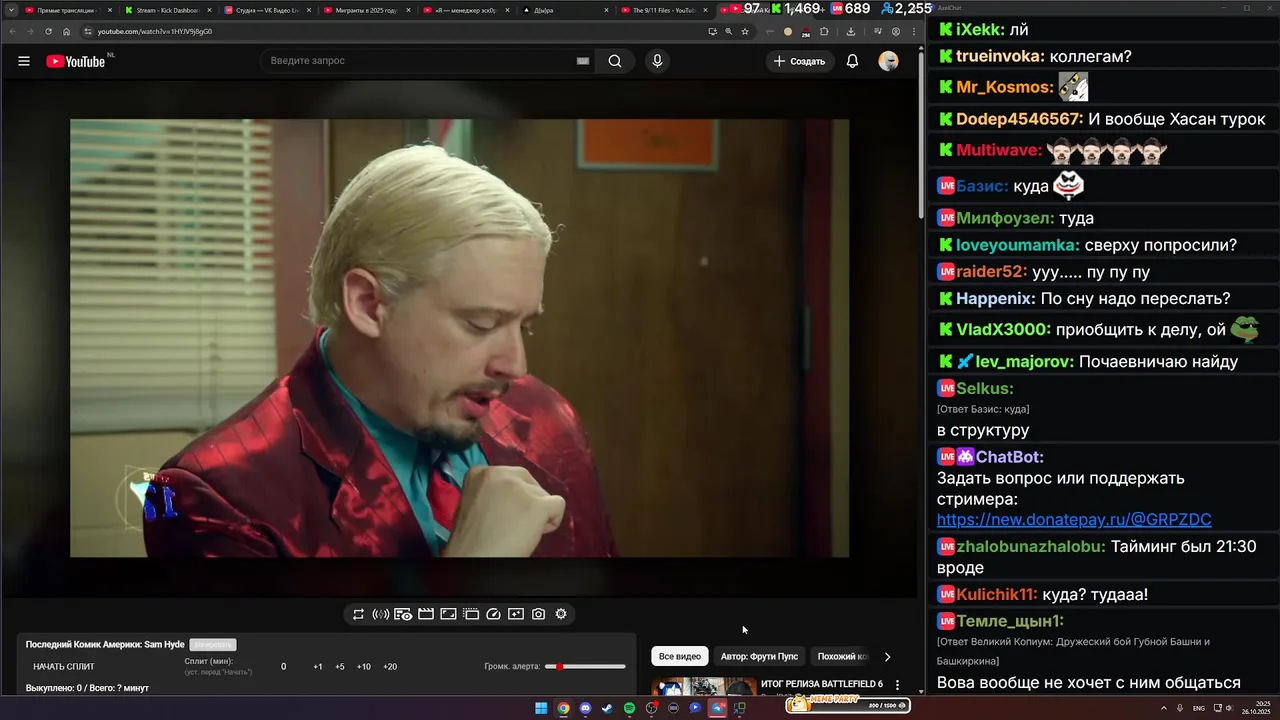Open the playback speed gauge icon
1280x720 pixels.
(493, 614)
